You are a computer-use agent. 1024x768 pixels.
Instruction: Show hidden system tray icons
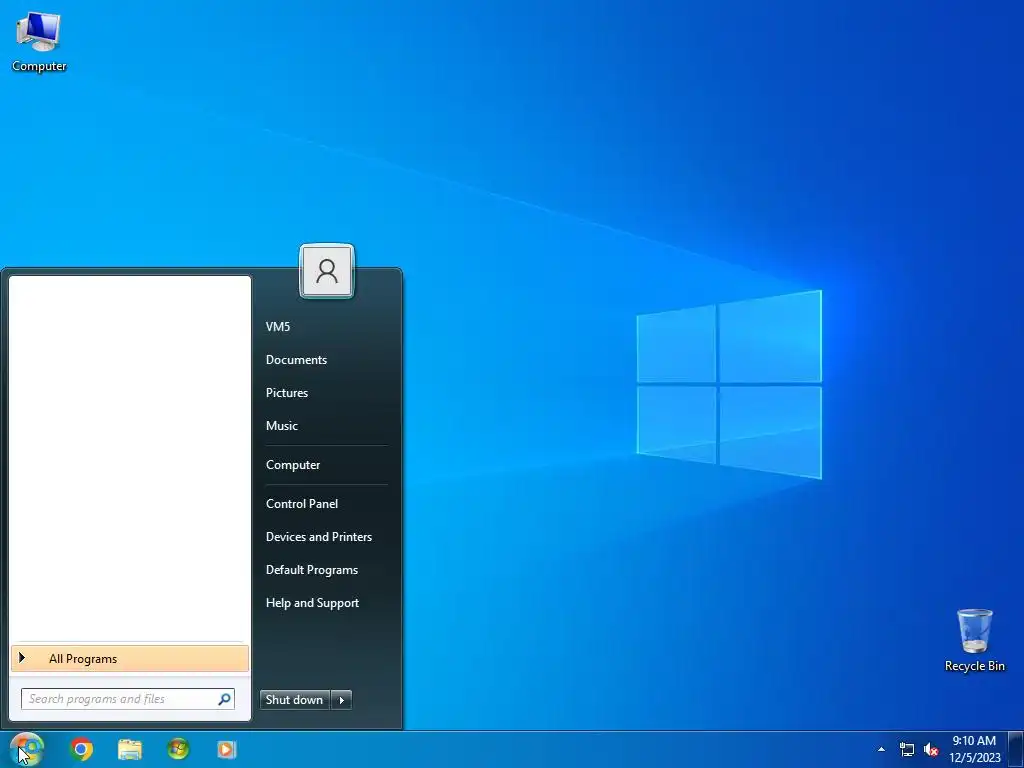[x=882, y=749]
